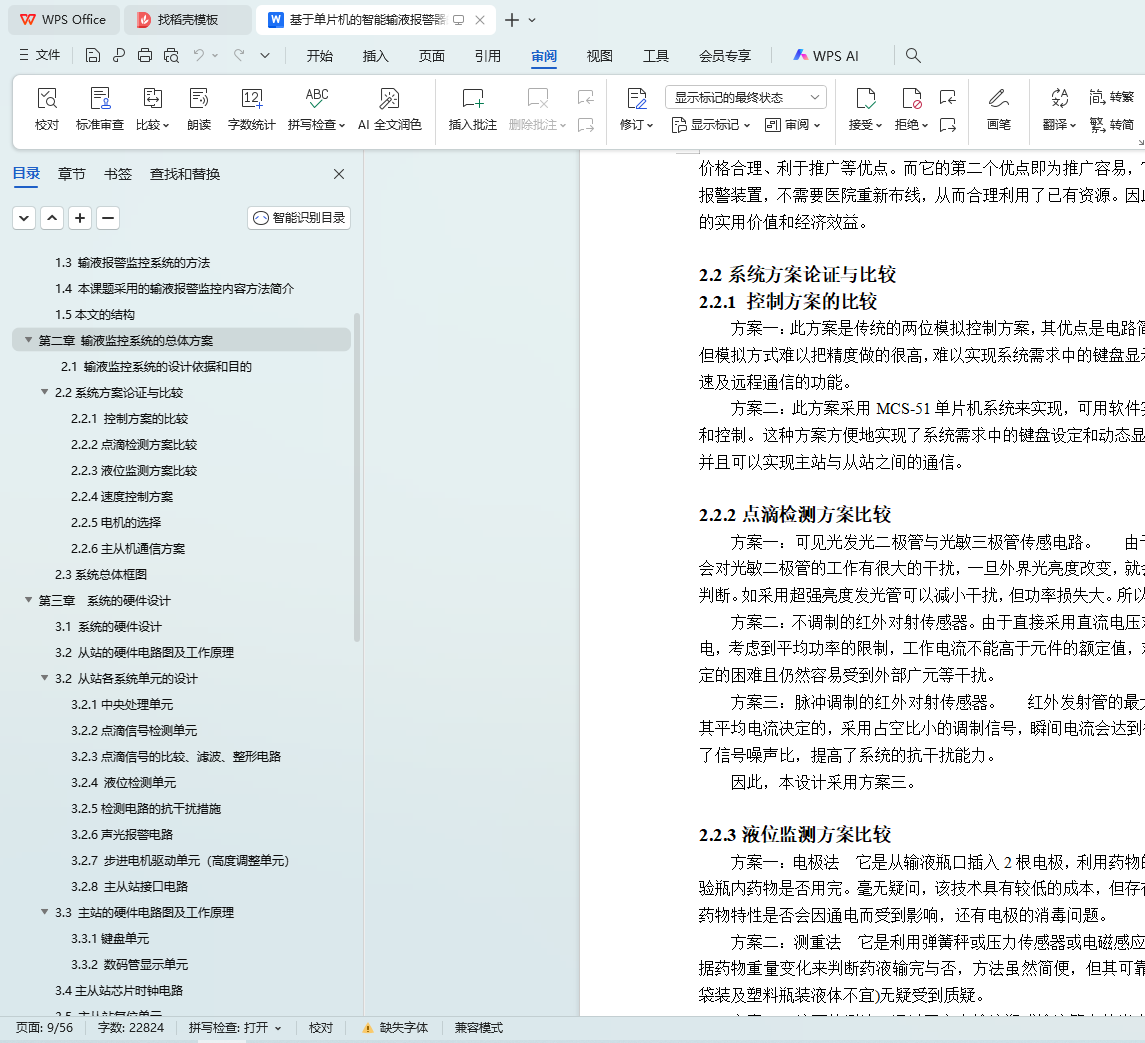Click the undo arrow
The width and height of the screenshot is (1145, 1043).
click(199, 56)
